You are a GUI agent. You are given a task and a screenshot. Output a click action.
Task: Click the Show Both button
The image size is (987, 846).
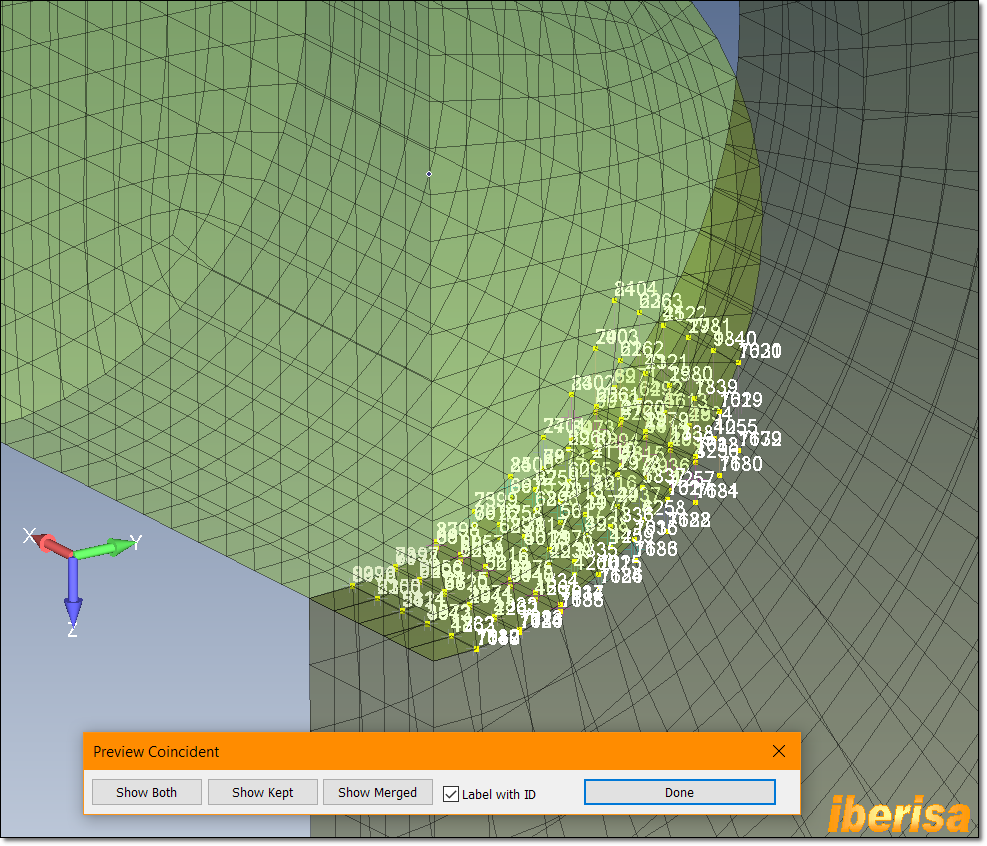coord(146,791)
